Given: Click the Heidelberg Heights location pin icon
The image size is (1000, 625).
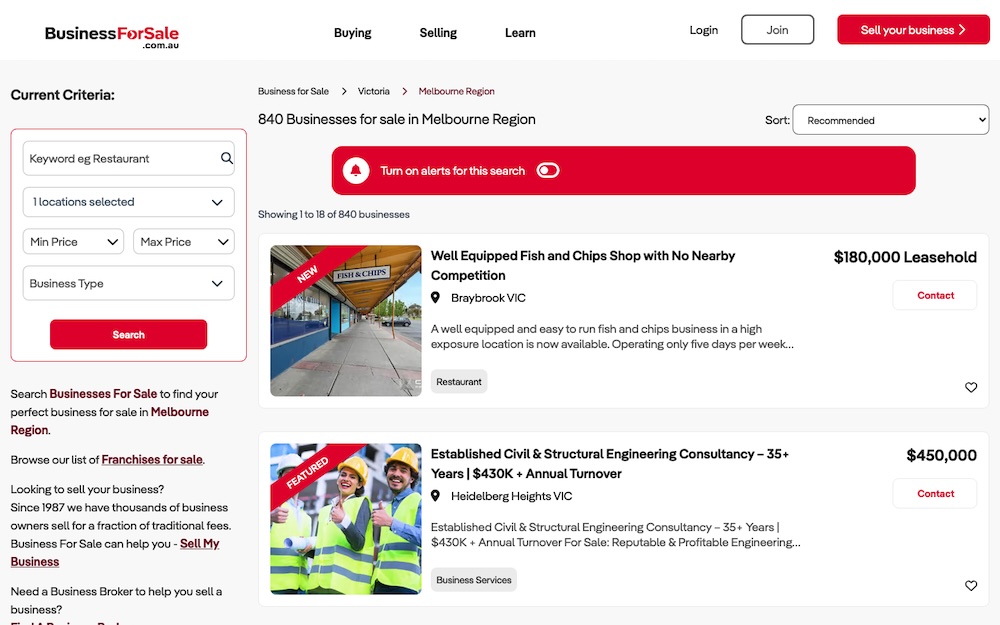Looking at the screenshot, I should tap(436, 496).
